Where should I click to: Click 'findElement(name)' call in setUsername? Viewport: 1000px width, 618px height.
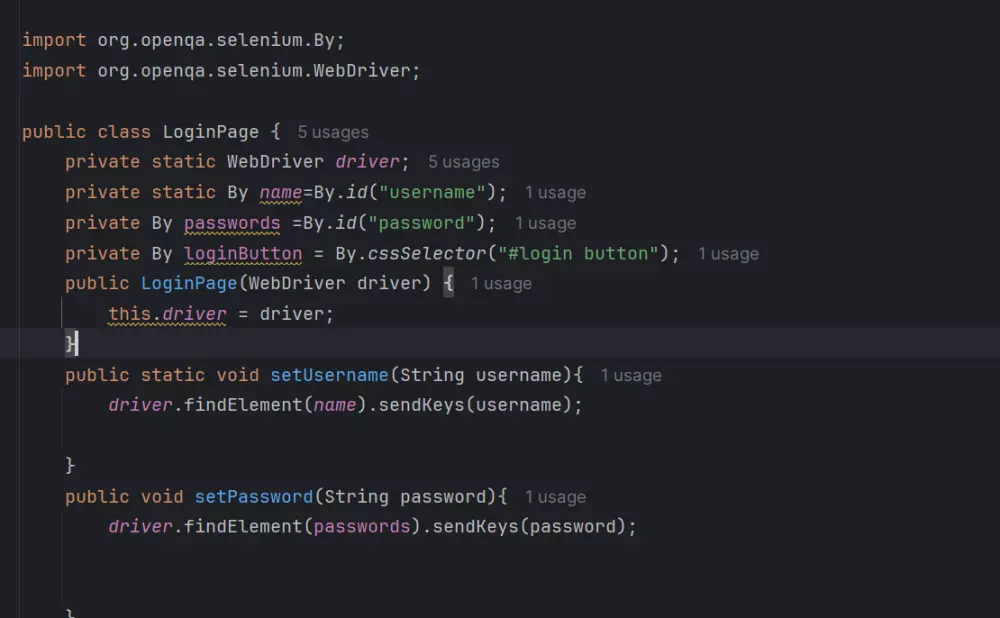click(275, 406)
